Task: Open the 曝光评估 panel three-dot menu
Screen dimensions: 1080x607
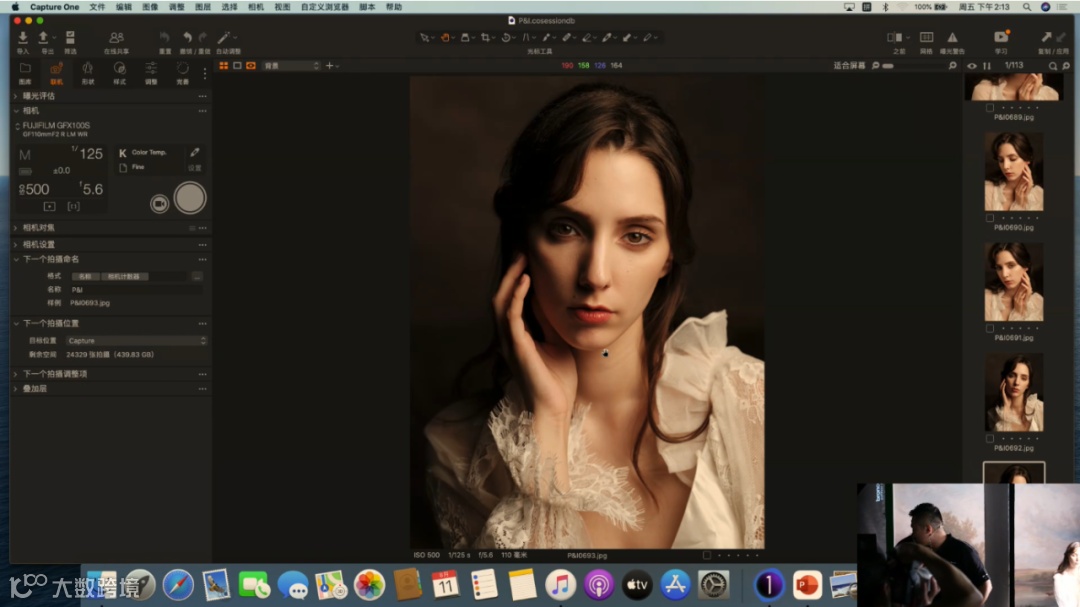Action: coord(202,96)
